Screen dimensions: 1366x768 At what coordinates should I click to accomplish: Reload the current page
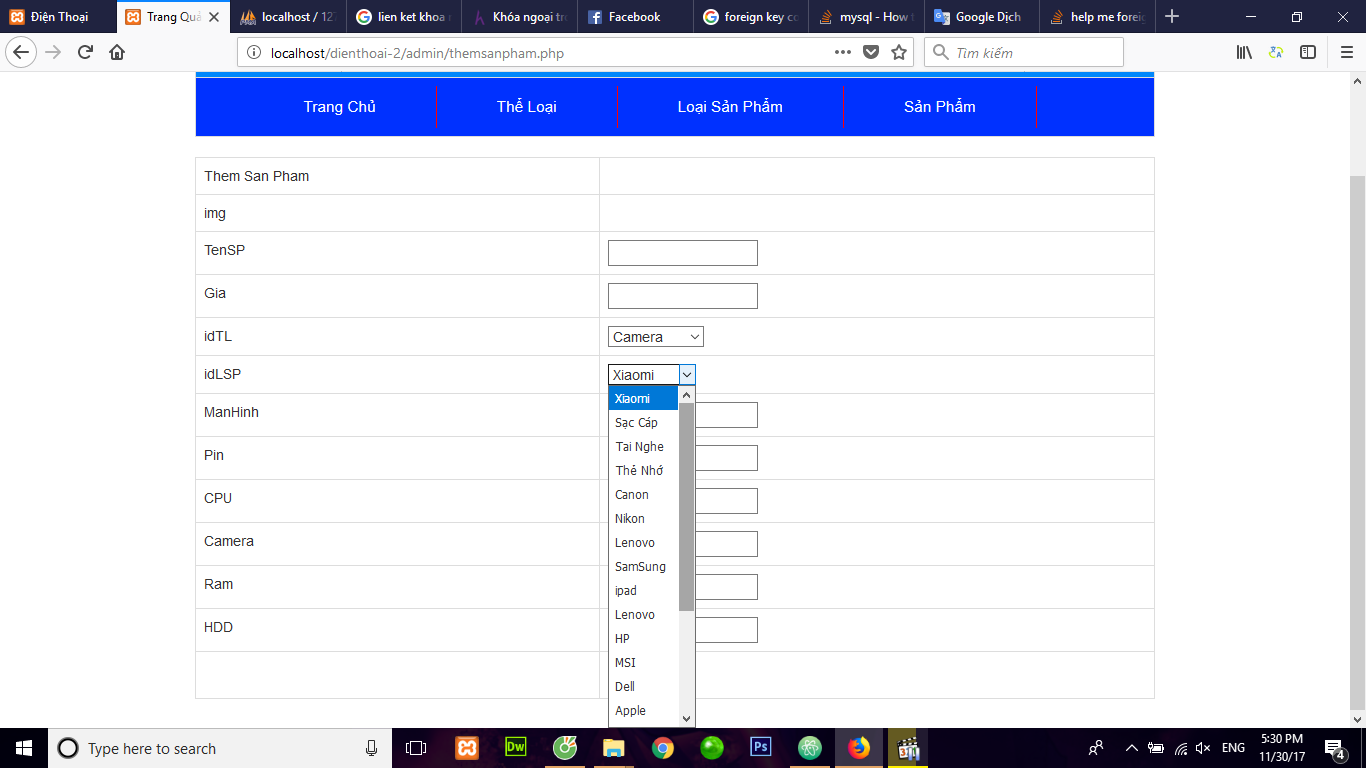86,52
